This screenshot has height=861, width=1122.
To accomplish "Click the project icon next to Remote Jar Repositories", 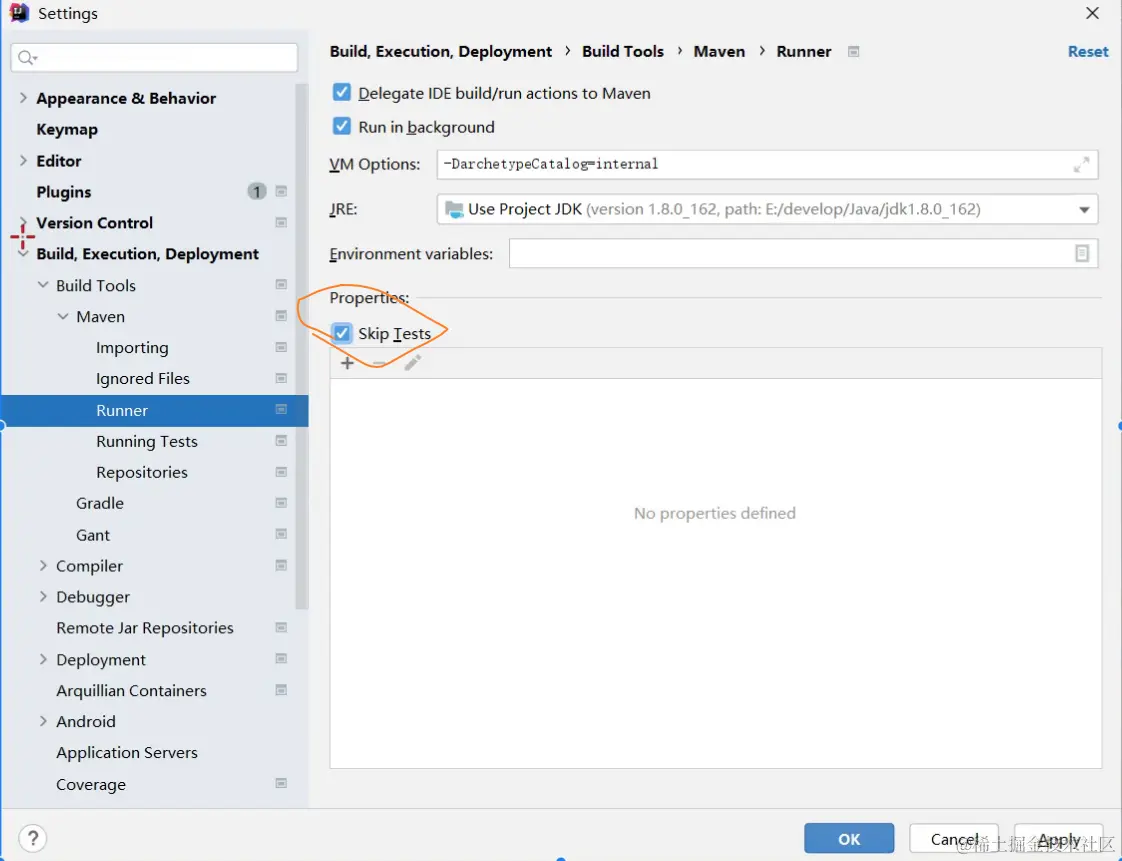I will 281,628.
